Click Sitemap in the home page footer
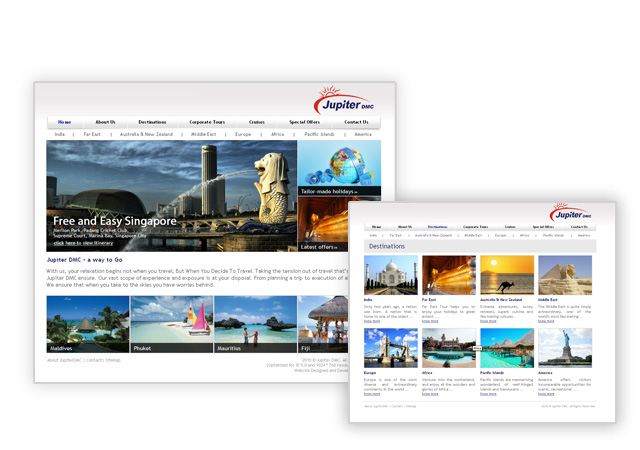The width and height of the screenshot is (640, 450). [x=113, y=360]
